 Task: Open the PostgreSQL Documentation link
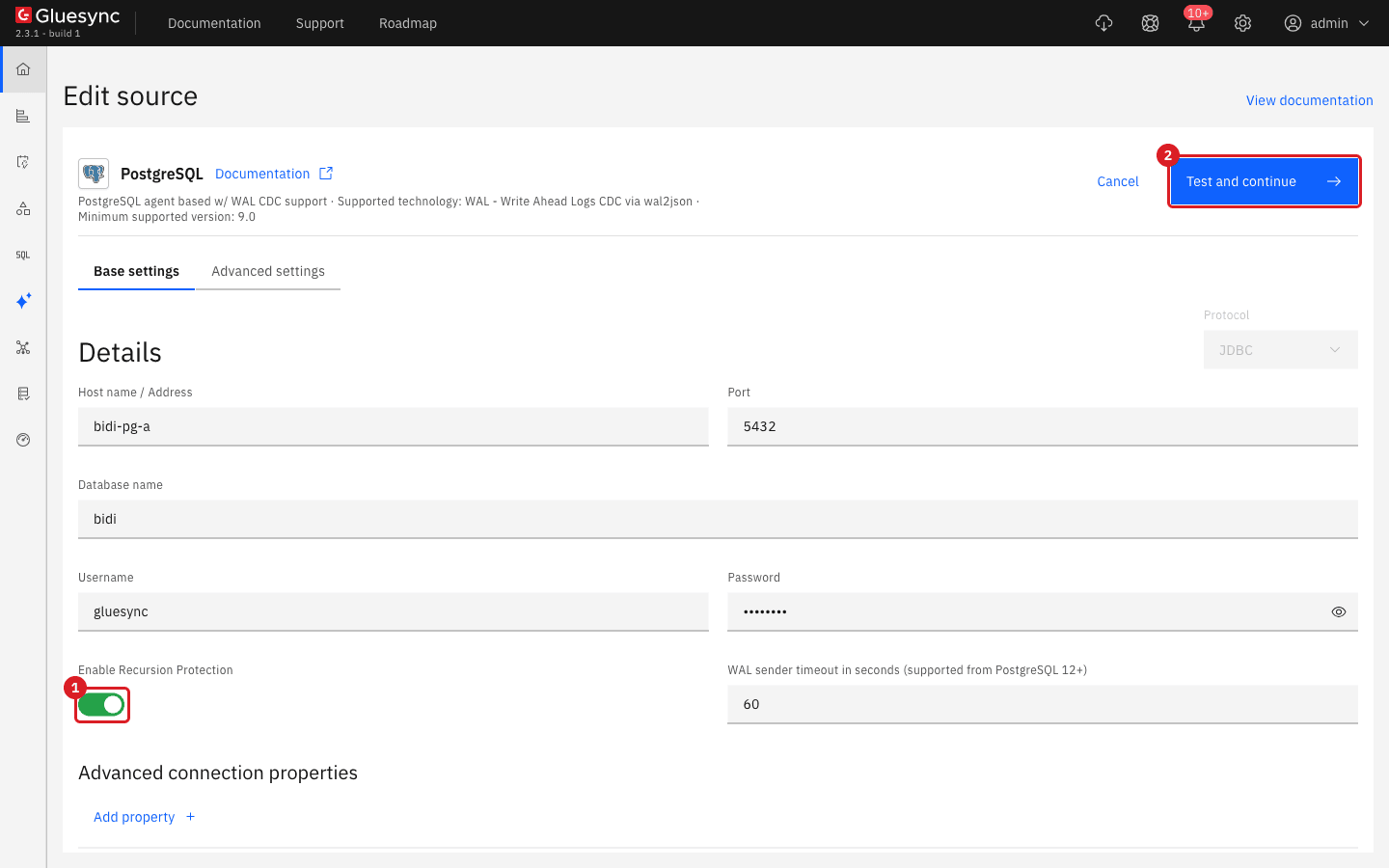pos(262,174)
